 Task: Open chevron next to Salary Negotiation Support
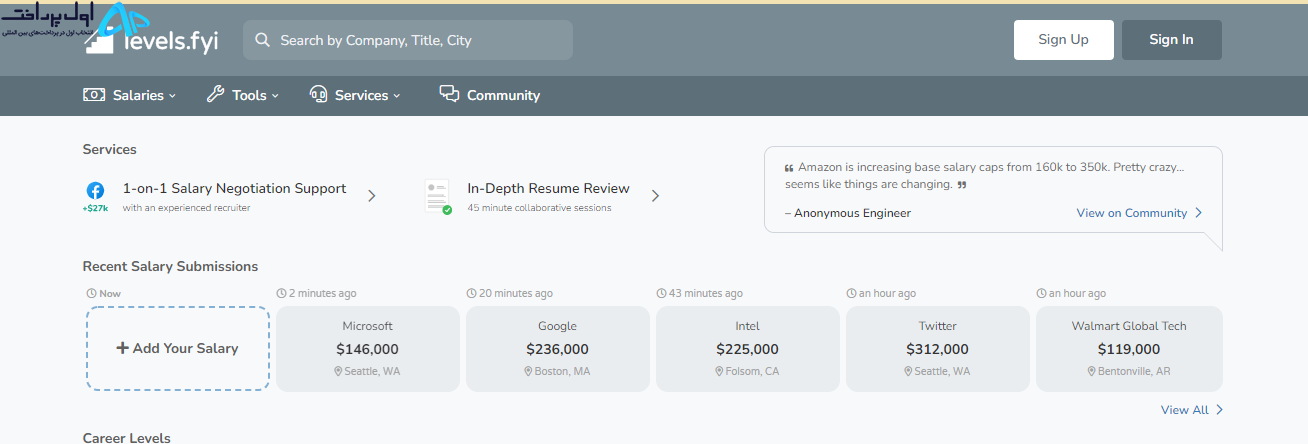(372, 196)
